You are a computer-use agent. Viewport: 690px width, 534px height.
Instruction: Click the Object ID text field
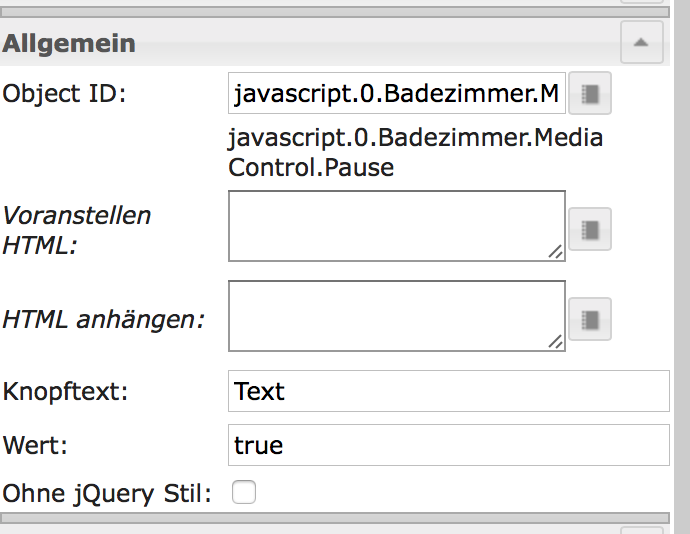click(397, 95)
